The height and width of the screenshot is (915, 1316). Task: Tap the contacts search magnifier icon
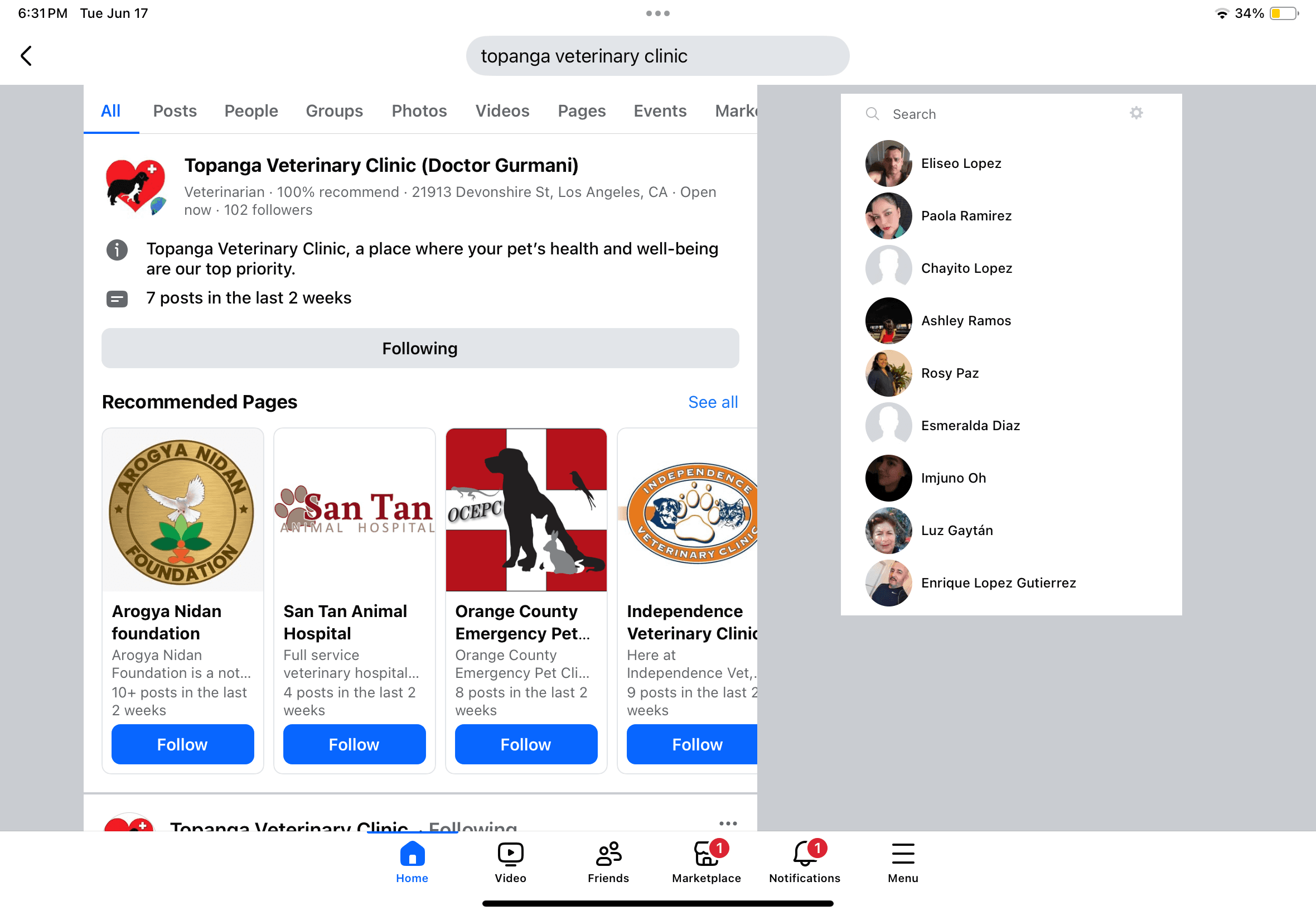(872, 113)
